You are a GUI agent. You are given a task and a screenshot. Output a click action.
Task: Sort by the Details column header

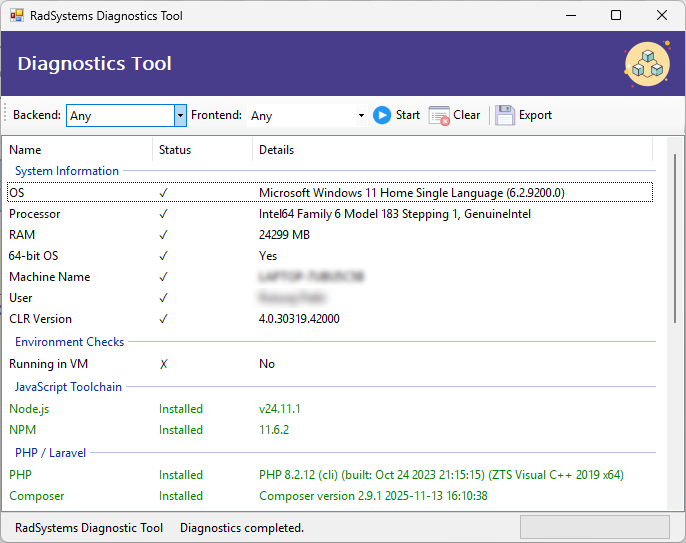pyautogui.click(x=452, y=150)
